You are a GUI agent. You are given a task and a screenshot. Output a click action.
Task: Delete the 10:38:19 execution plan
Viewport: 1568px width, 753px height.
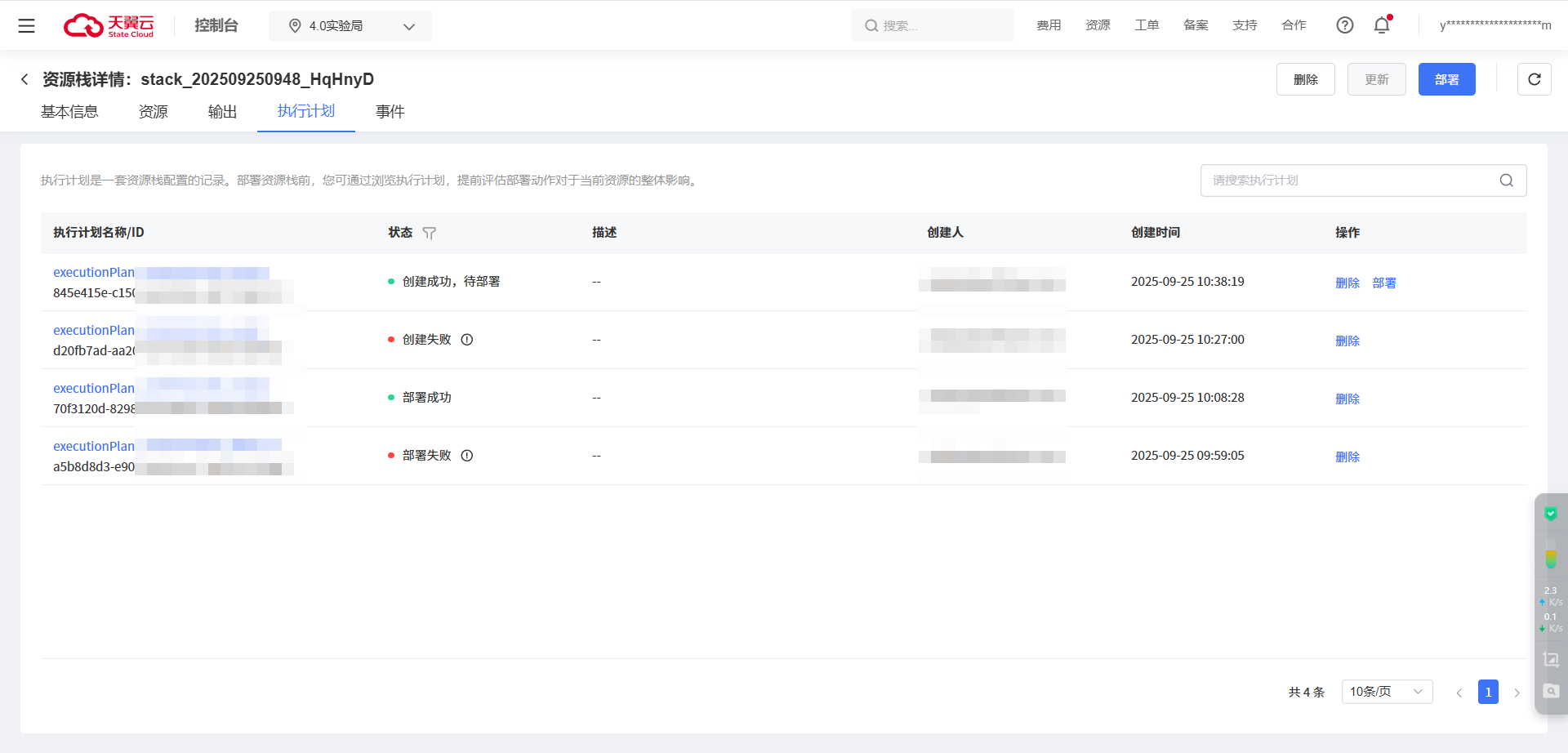[x=1347, y=283]
